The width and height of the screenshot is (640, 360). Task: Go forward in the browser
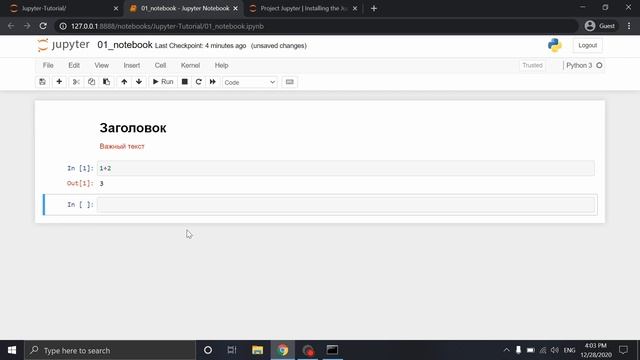27,26
